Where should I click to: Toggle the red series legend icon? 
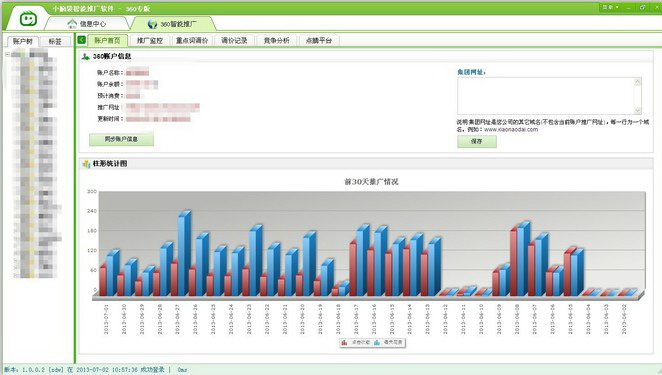coord(345,342)
